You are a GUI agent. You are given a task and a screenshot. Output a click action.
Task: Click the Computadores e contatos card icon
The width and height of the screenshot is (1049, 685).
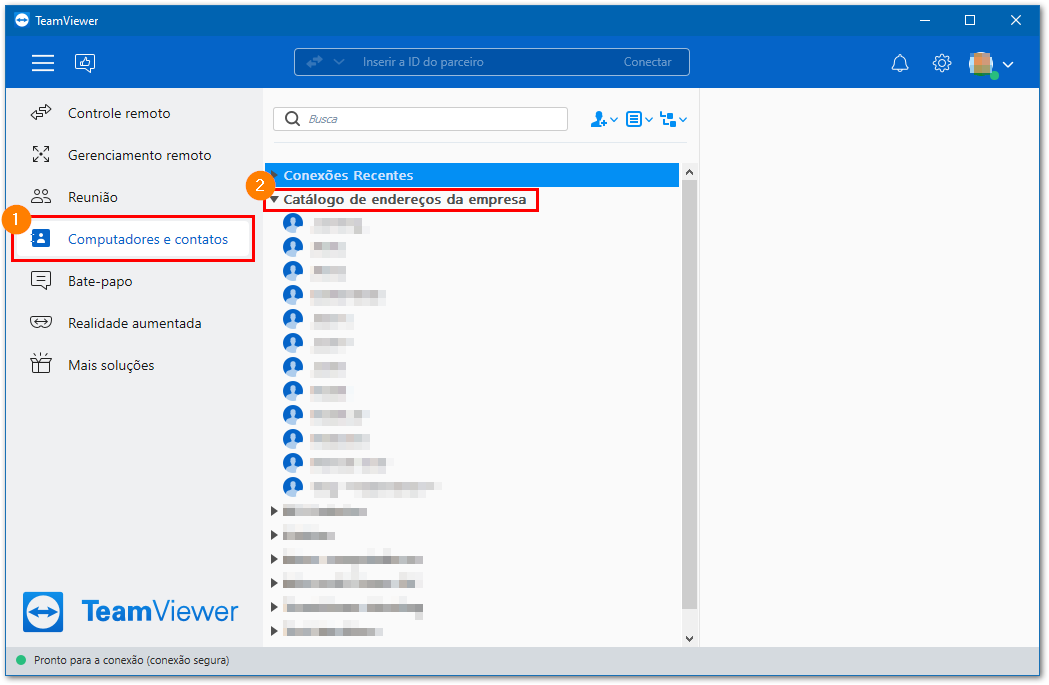point(41,238)
